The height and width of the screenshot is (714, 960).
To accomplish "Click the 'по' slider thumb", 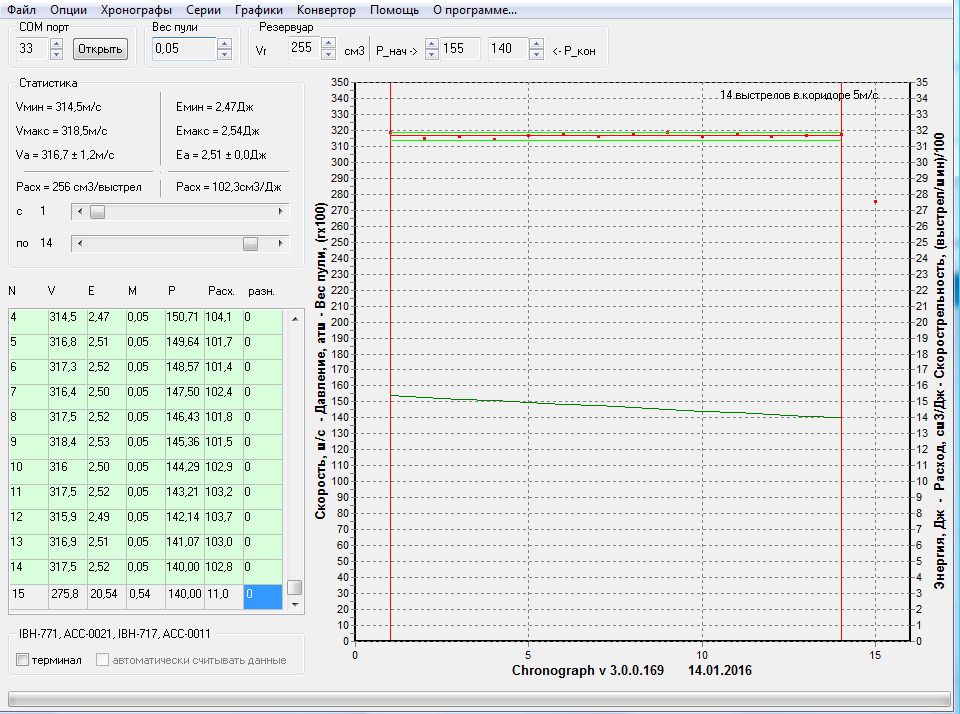I will (250, 243).
